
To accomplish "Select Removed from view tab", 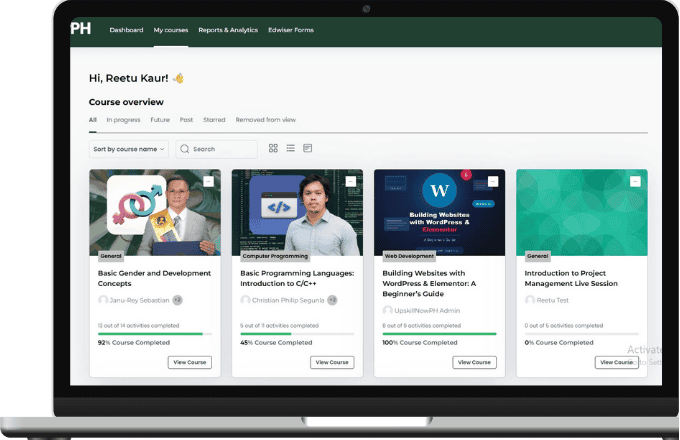I will pyautogui.click(x=266, y=120).
